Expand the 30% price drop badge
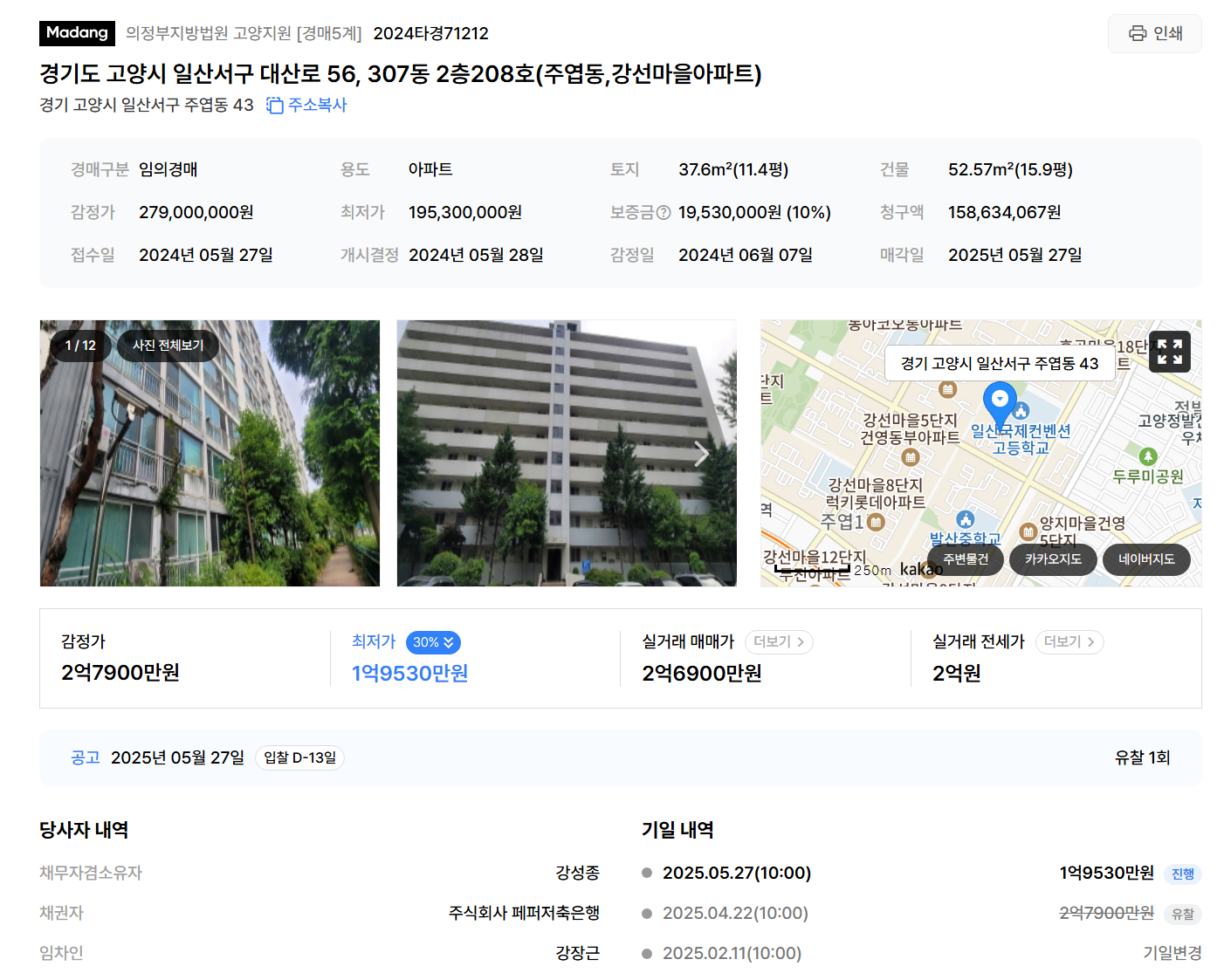Screen dimensions: 1224x980 433,642
